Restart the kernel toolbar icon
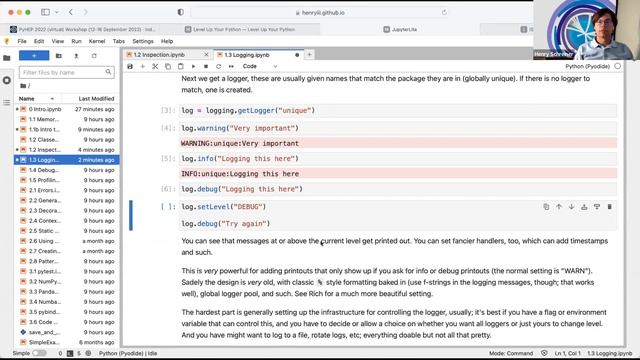640x360 pixels. click(x=218, y=66)
